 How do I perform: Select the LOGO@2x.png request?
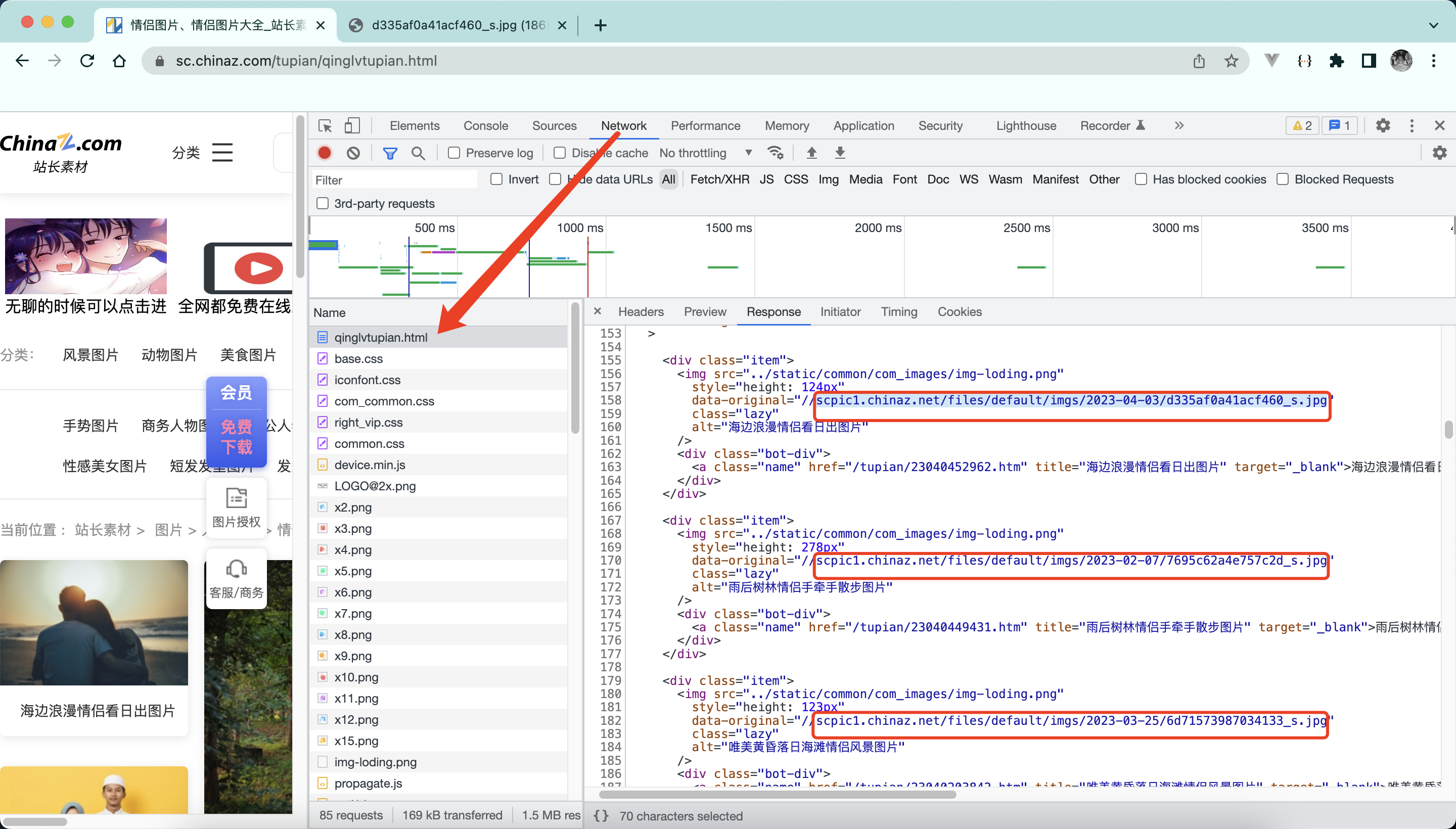click(438, 486)
